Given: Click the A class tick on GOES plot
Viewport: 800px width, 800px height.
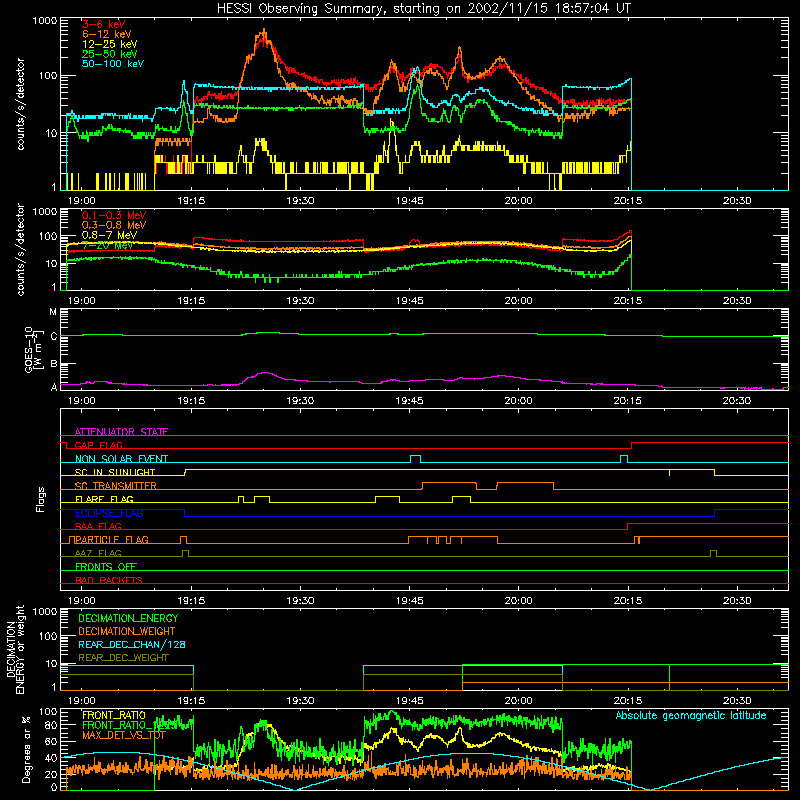Looking at the screenshot, I should [x=54, y=387].
